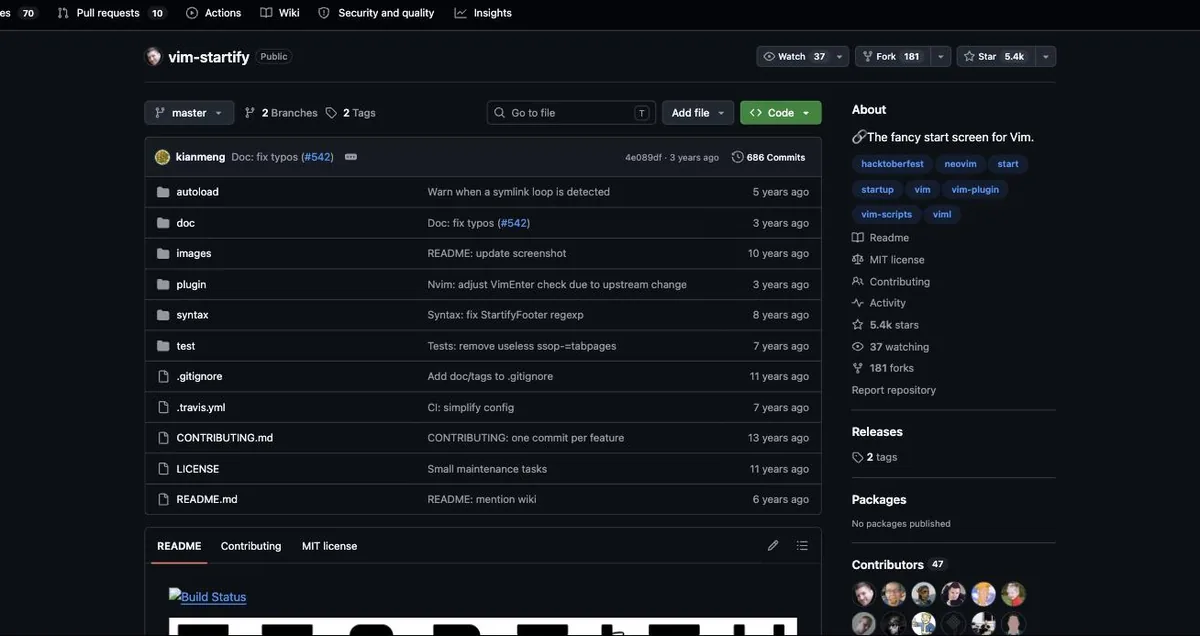Open the Readme link in About
The width and height of the screenshot is (1200, 636).
coord(881,238)
